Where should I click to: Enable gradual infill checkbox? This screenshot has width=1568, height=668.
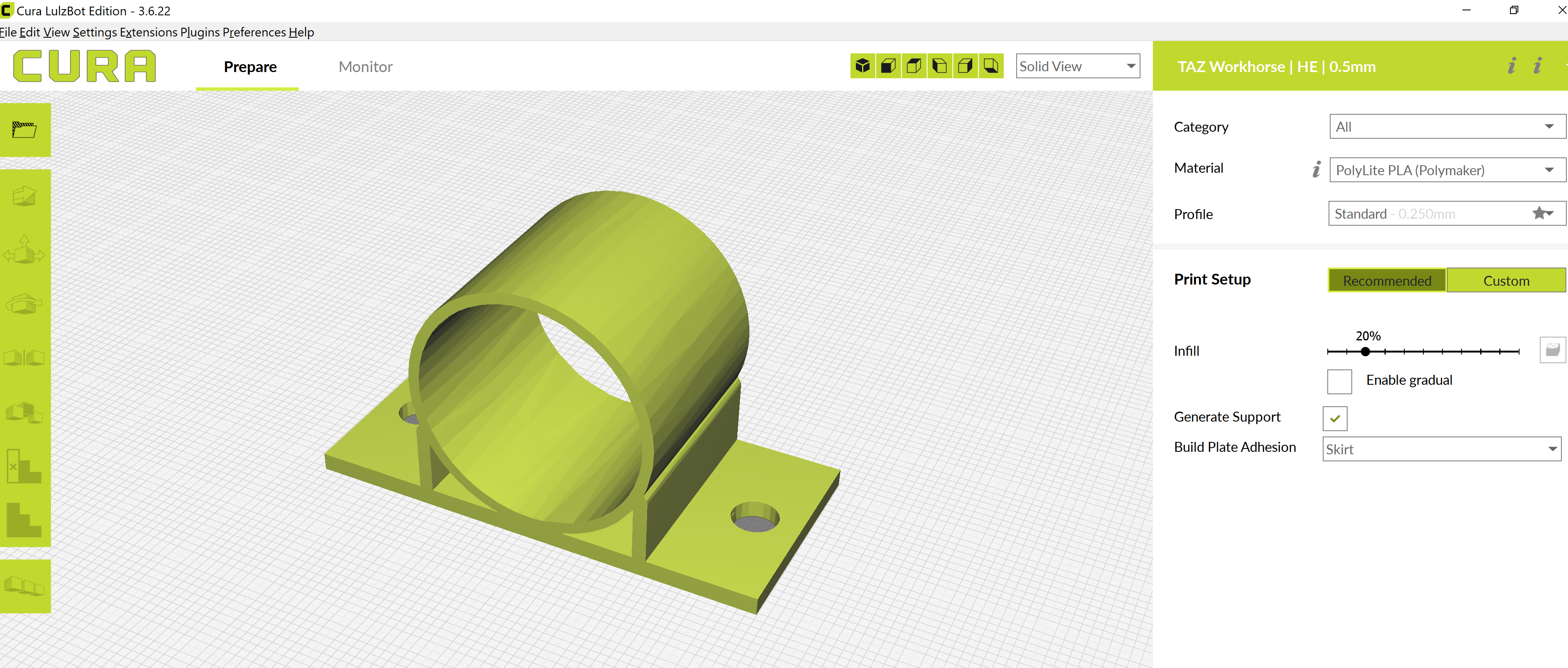[1338, 381]
